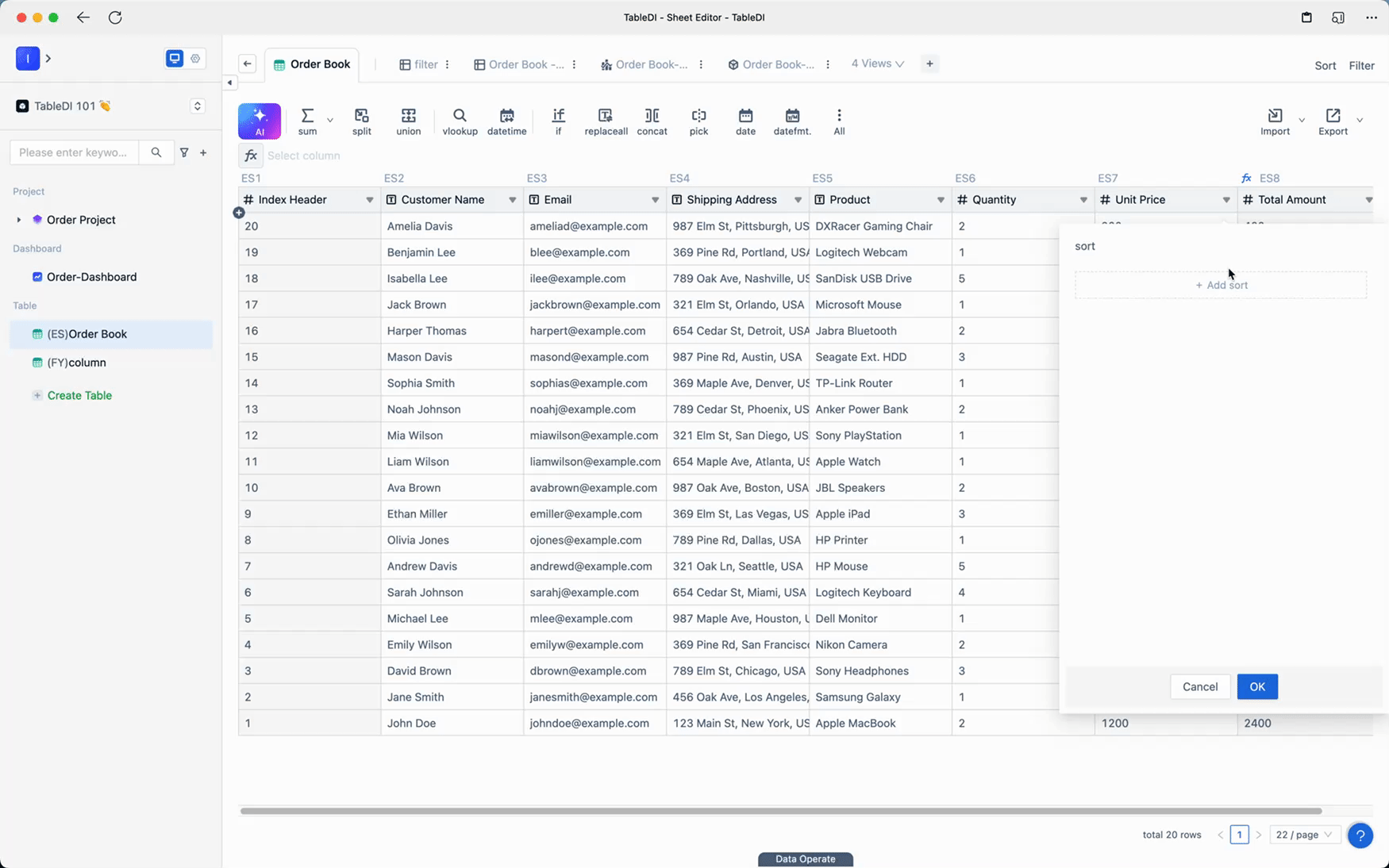Click the add row plus circle icon
Viewport: 1389px width, 868px height.
point(239,213)
